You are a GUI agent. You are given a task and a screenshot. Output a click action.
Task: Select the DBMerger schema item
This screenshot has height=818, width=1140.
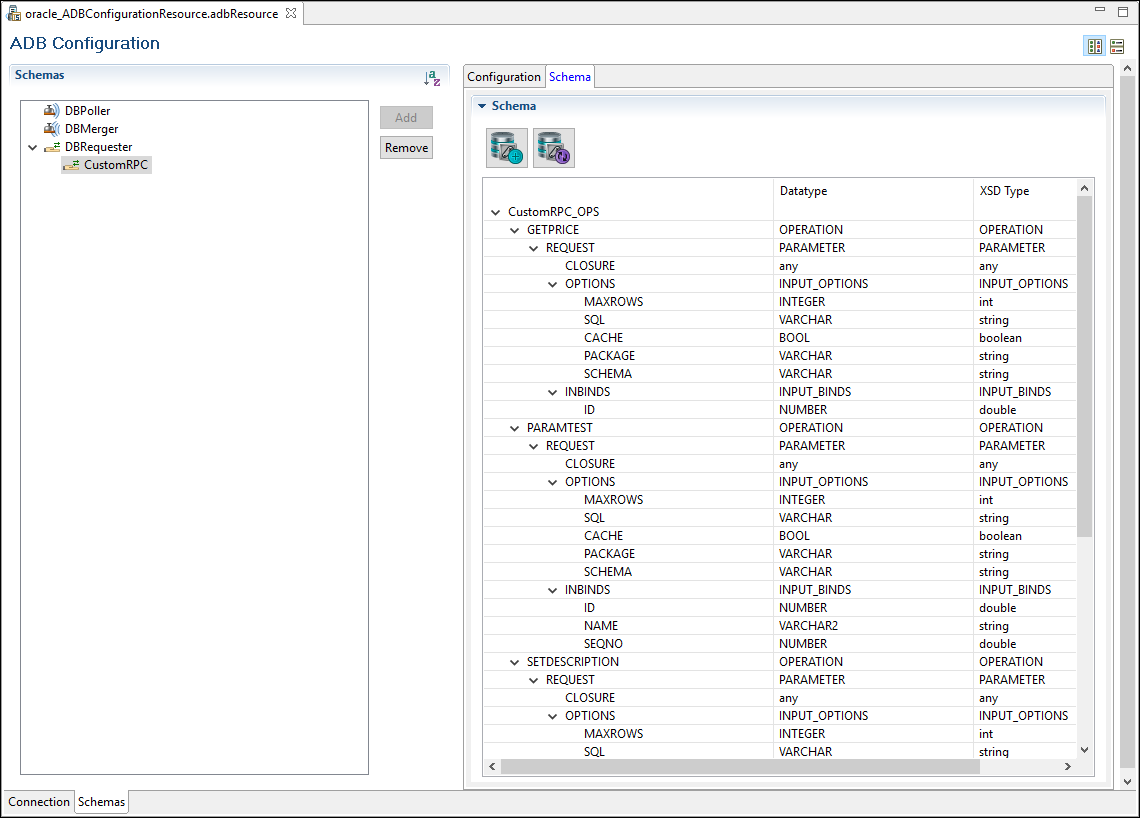pyautogui.click(x=91, y=129)
